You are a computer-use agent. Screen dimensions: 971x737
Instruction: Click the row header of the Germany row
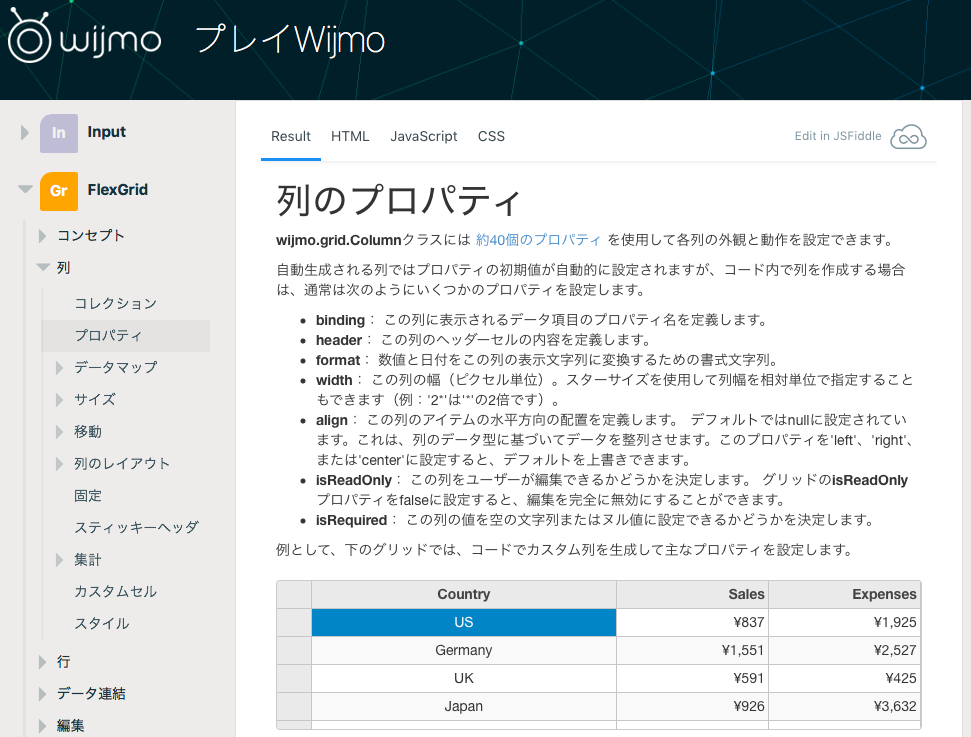point(294,650)
